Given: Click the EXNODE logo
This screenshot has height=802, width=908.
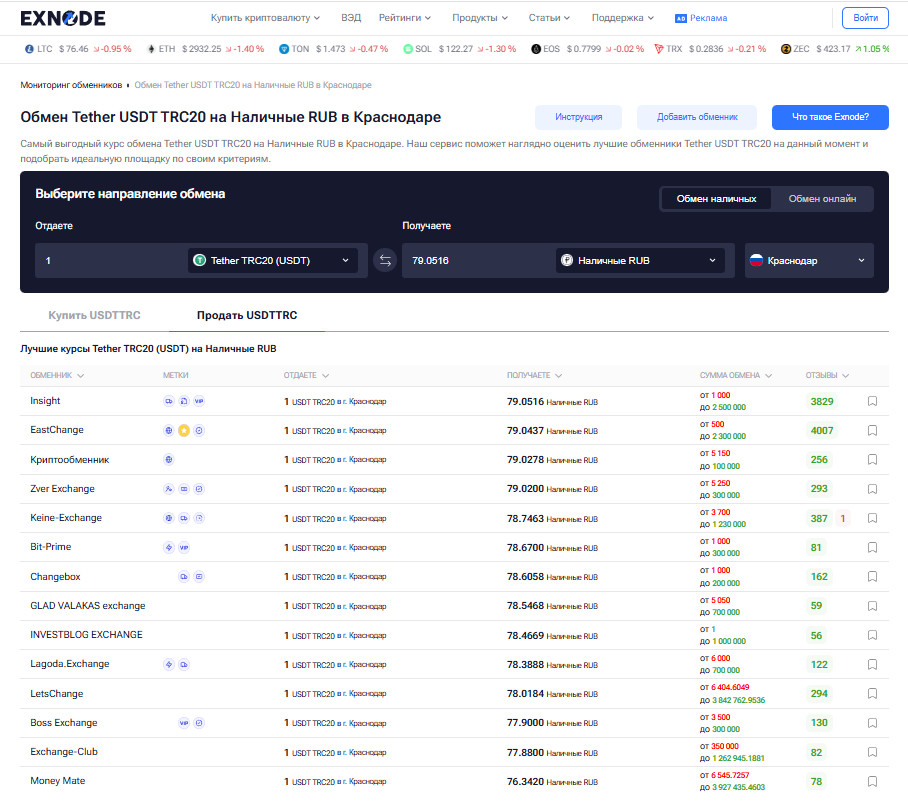Looking at the screenshot, I should click(62, 18).
